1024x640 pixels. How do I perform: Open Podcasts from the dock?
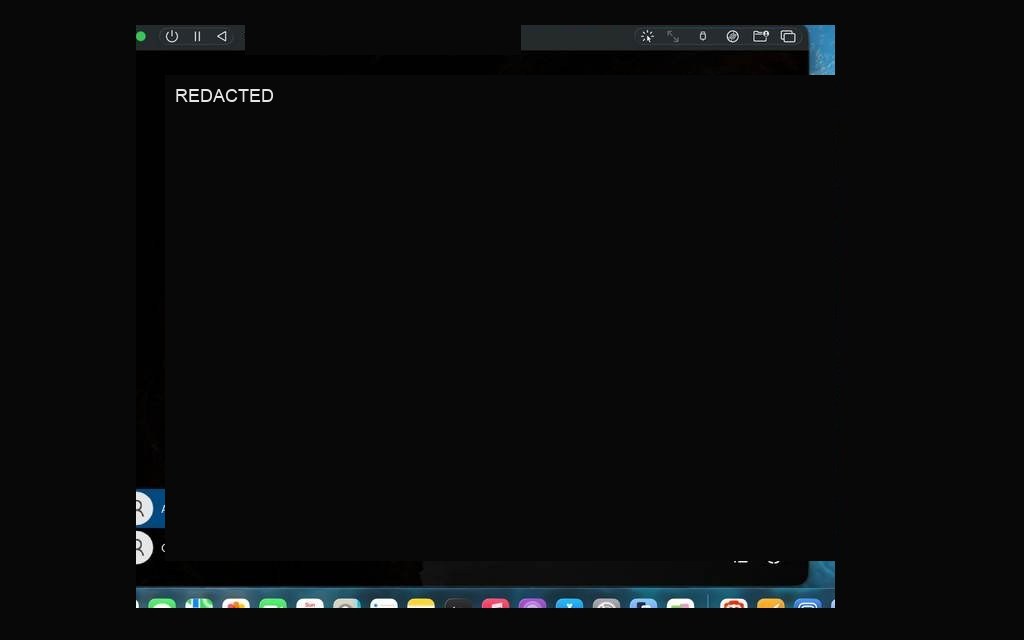(532, 603)
